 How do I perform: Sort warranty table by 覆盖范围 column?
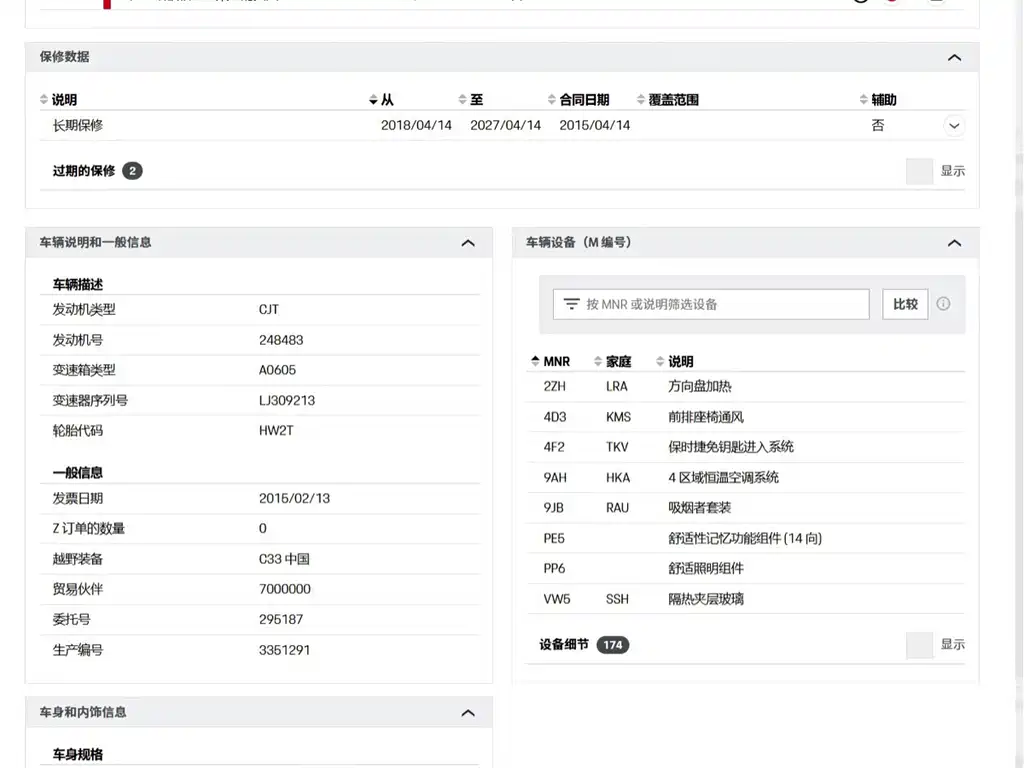click(667, 99)
